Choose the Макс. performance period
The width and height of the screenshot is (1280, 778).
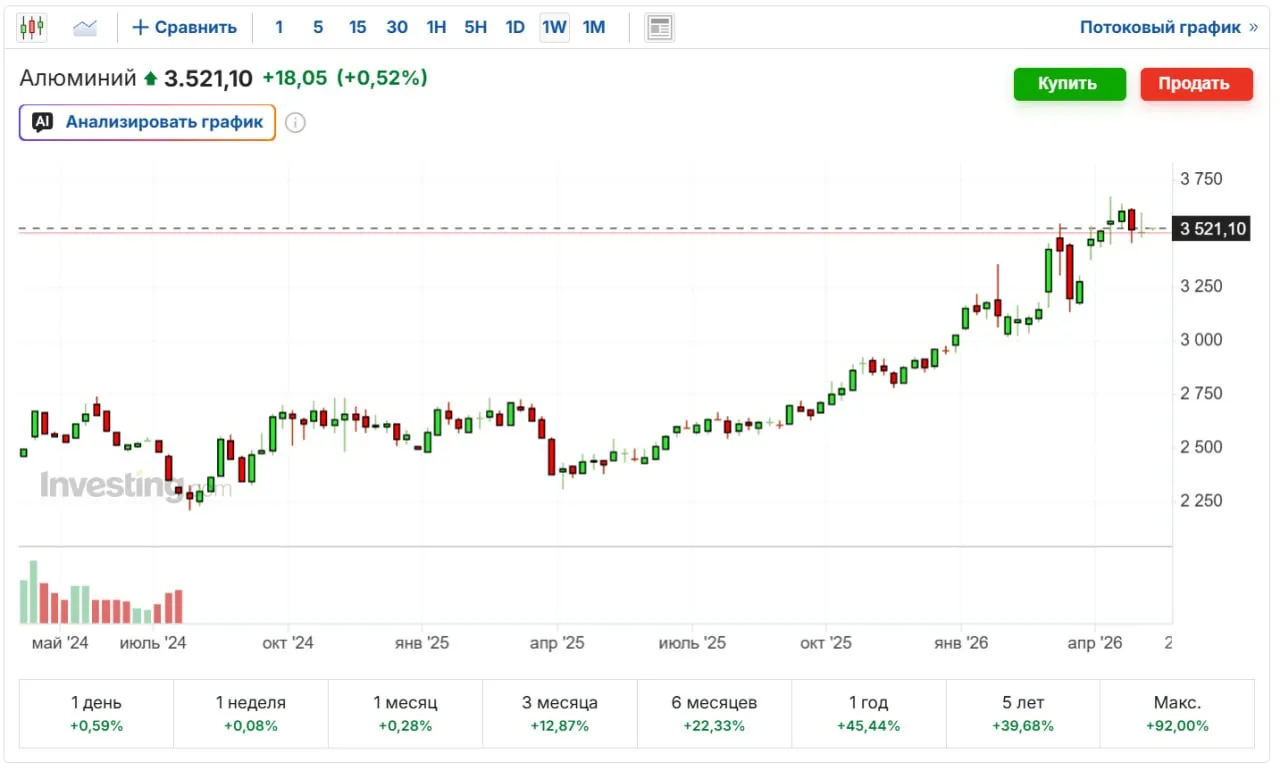1177,714
